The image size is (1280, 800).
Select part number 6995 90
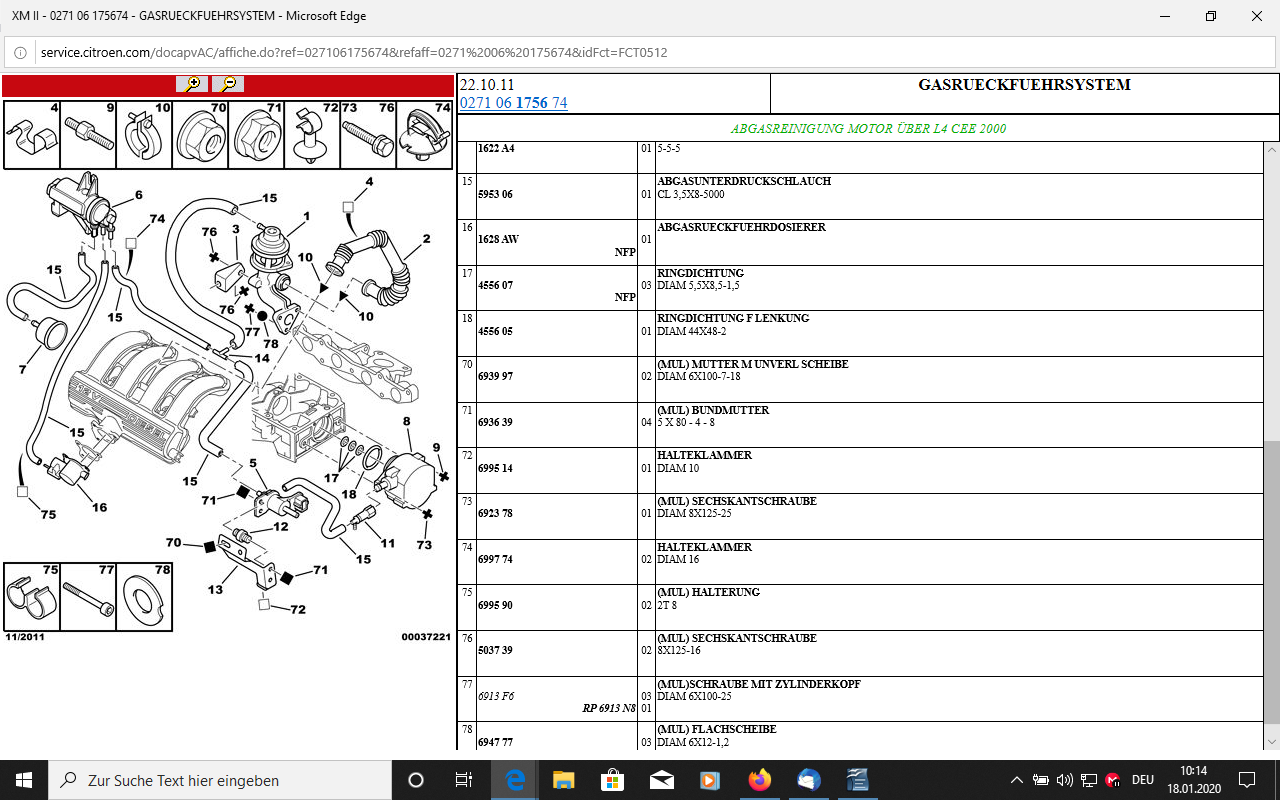tap(495, 605)
